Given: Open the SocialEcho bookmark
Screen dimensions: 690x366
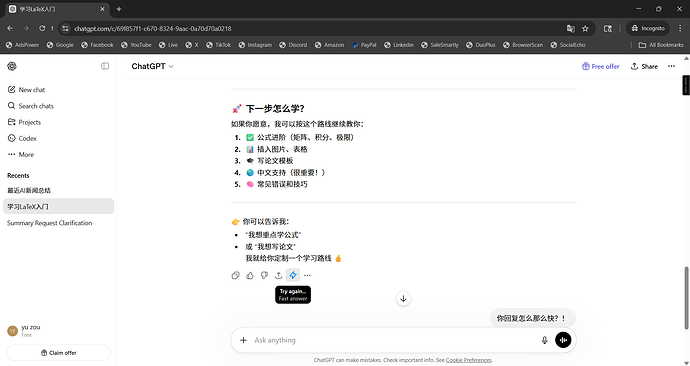Looking at the screenshot, I should point(568,45).
